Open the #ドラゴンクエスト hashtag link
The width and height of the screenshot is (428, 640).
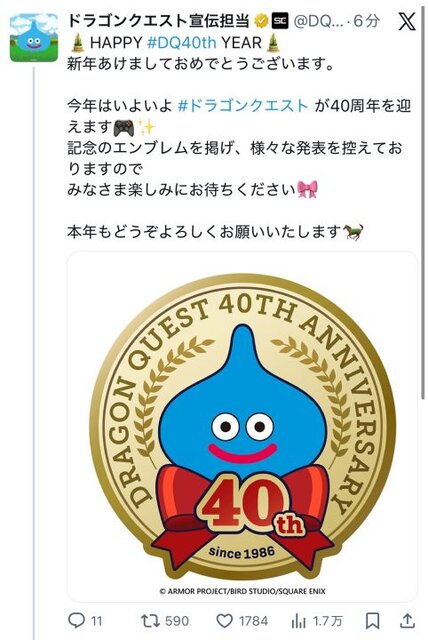tap(243, 106)
